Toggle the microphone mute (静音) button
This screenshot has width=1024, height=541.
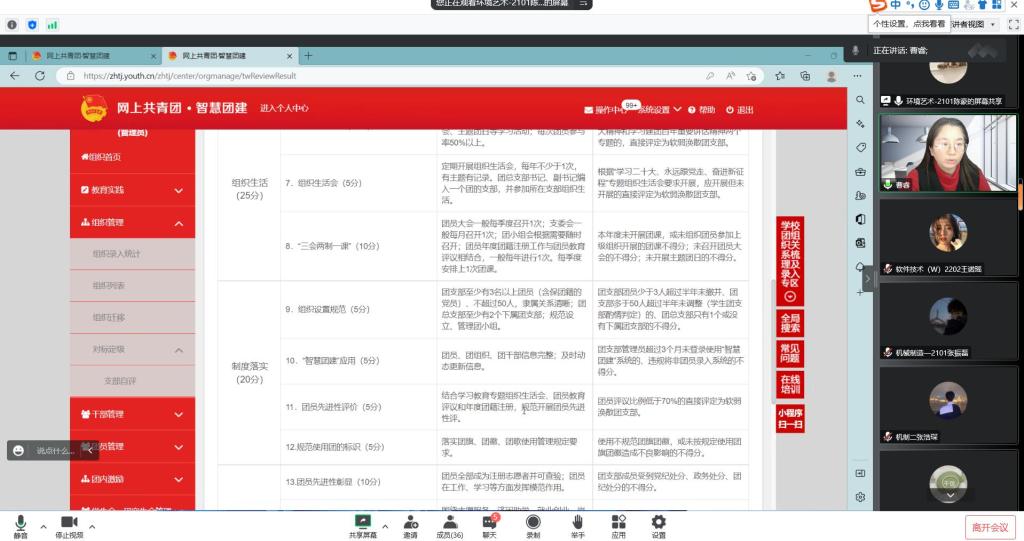[20, 521]
